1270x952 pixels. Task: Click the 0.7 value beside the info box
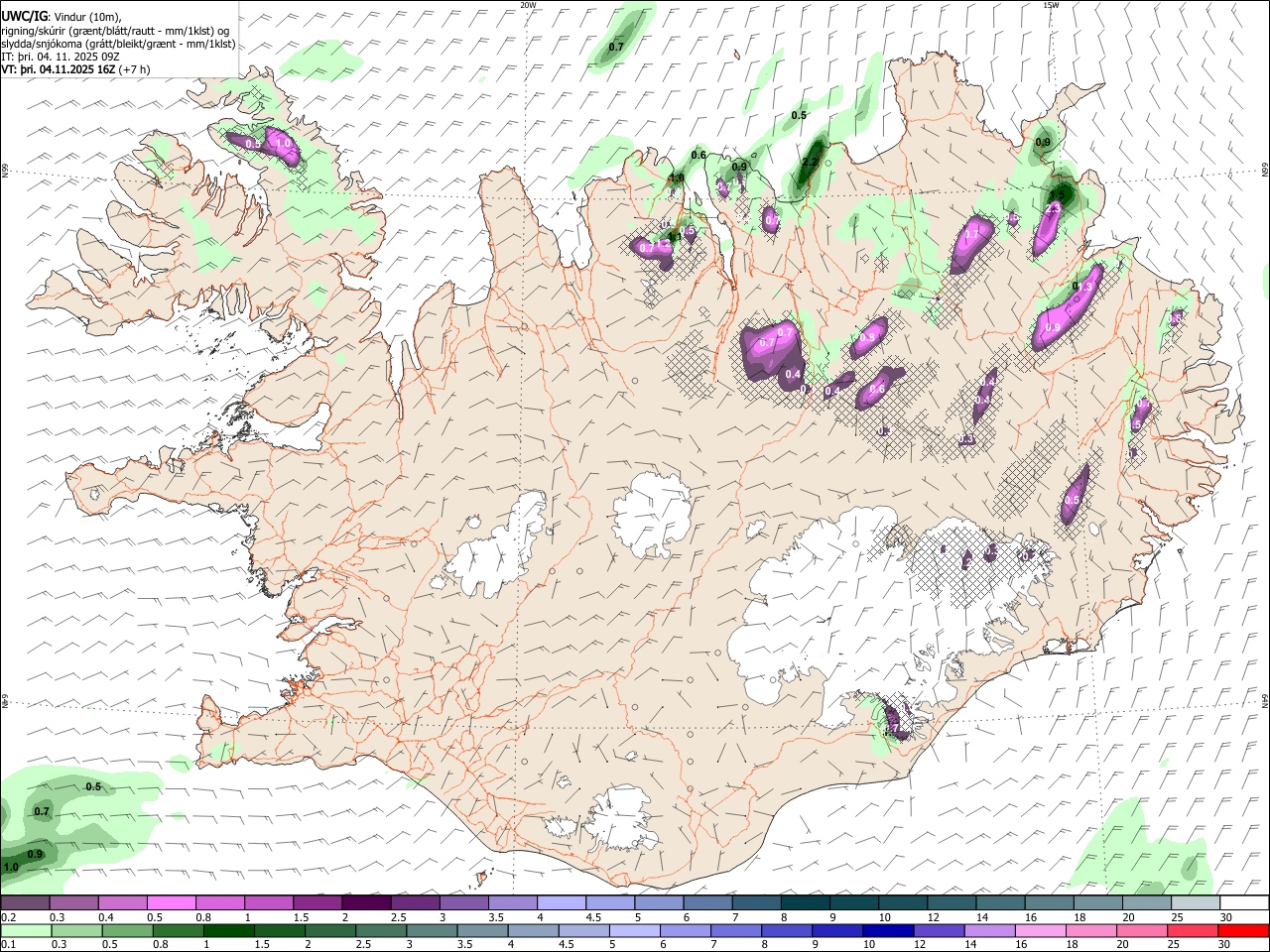pos(616,47)
